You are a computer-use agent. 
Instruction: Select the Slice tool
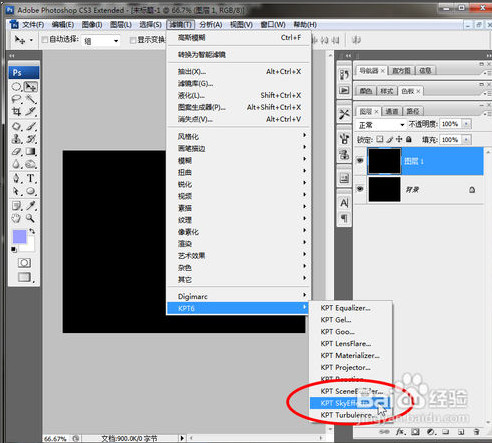31,112
